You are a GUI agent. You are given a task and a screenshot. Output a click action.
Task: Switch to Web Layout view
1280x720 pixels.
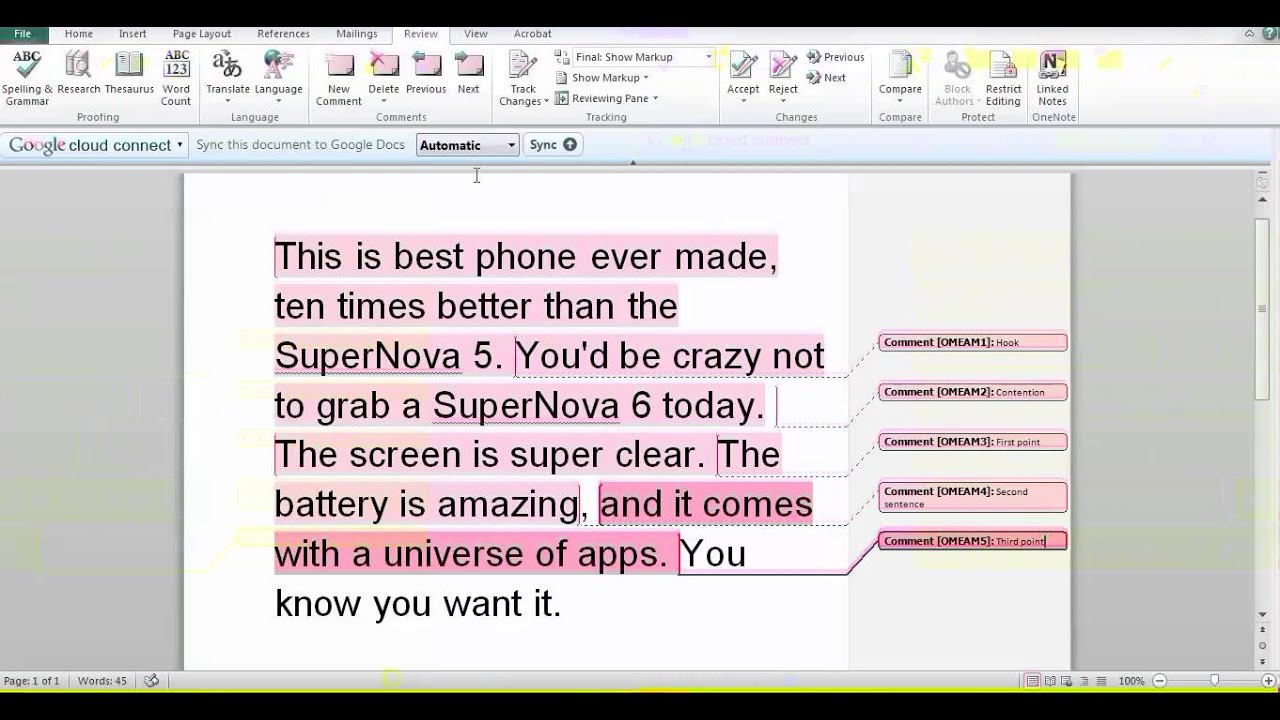click(x=1067, y=681)
